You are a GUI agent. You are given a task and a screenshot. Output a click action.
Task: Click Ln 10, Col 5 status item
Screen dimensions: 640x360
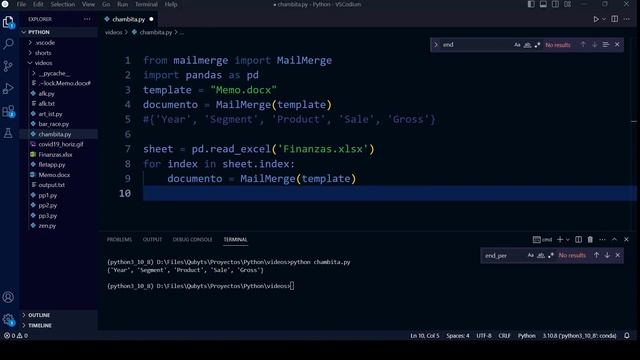424,336
